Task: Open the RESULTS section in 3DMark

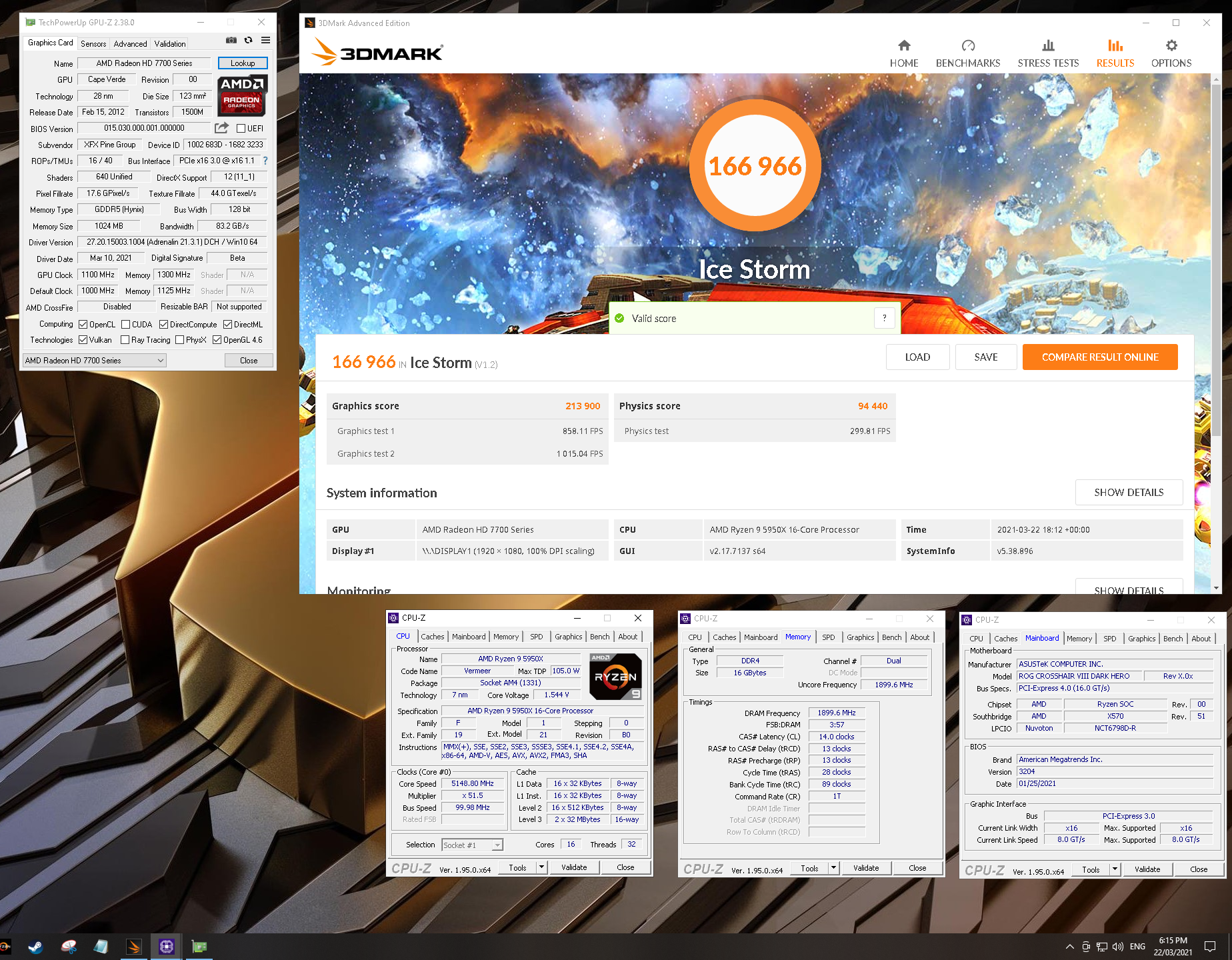Action: [x=1115, y=53]
